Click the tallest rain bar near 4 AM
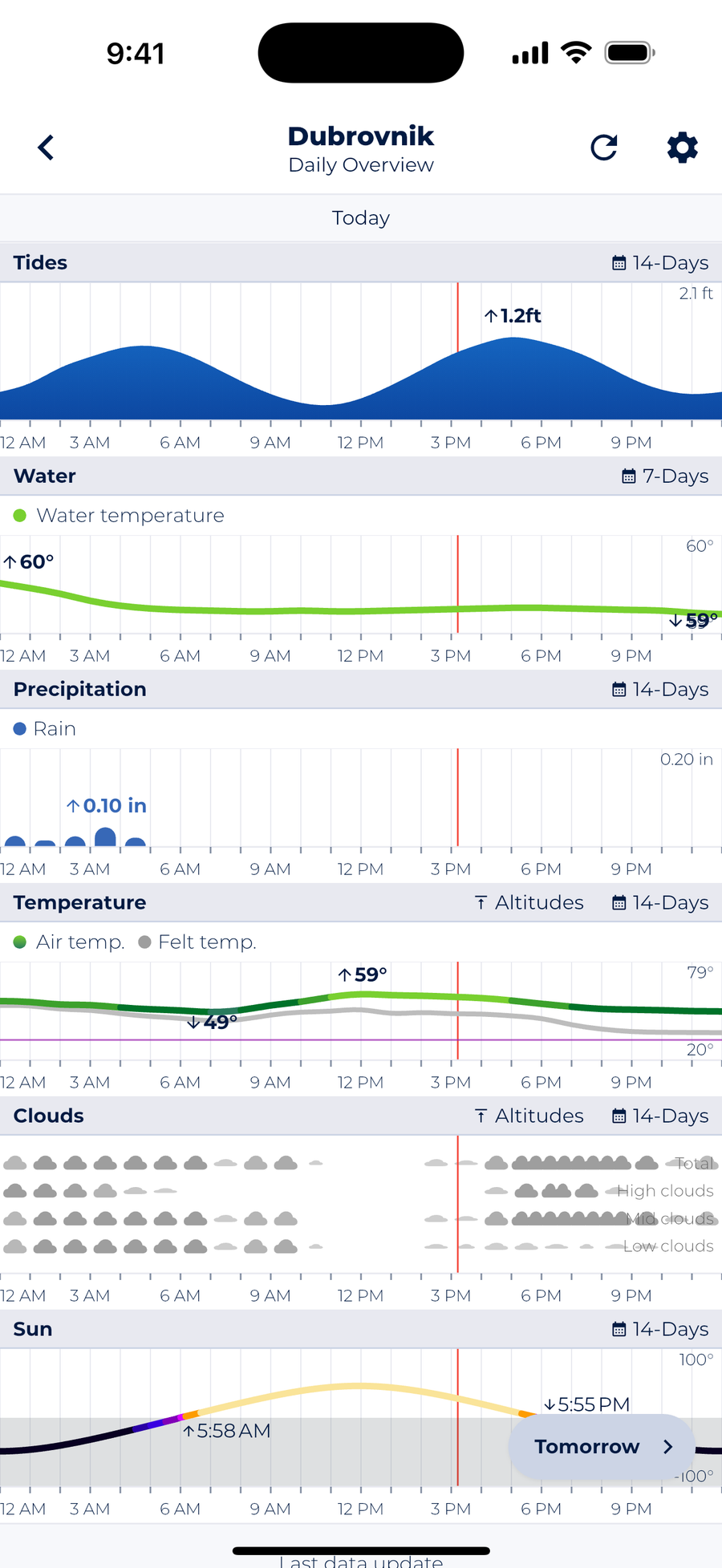The image size is (722, 1568). coord(104,838)
